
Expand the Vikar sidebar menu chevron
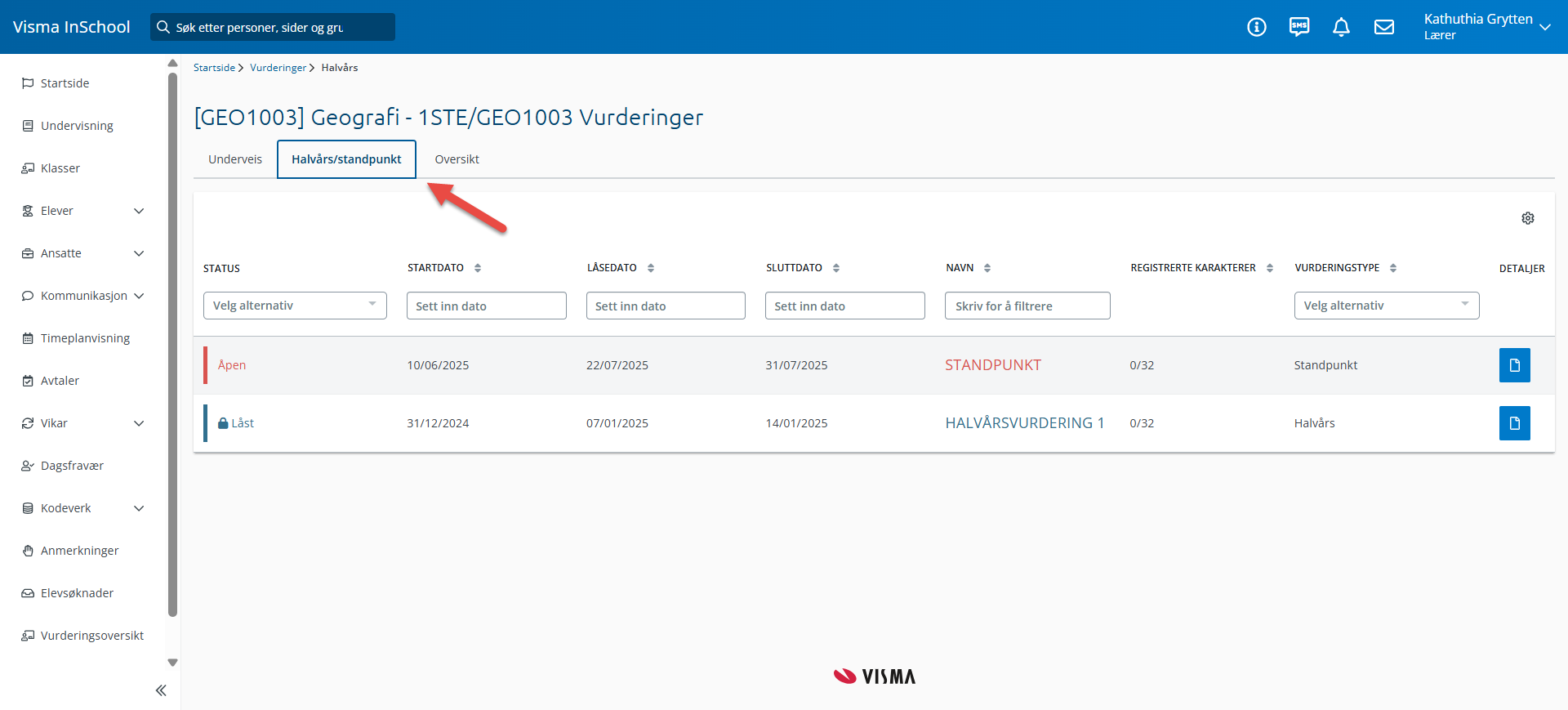pos(139,423)
